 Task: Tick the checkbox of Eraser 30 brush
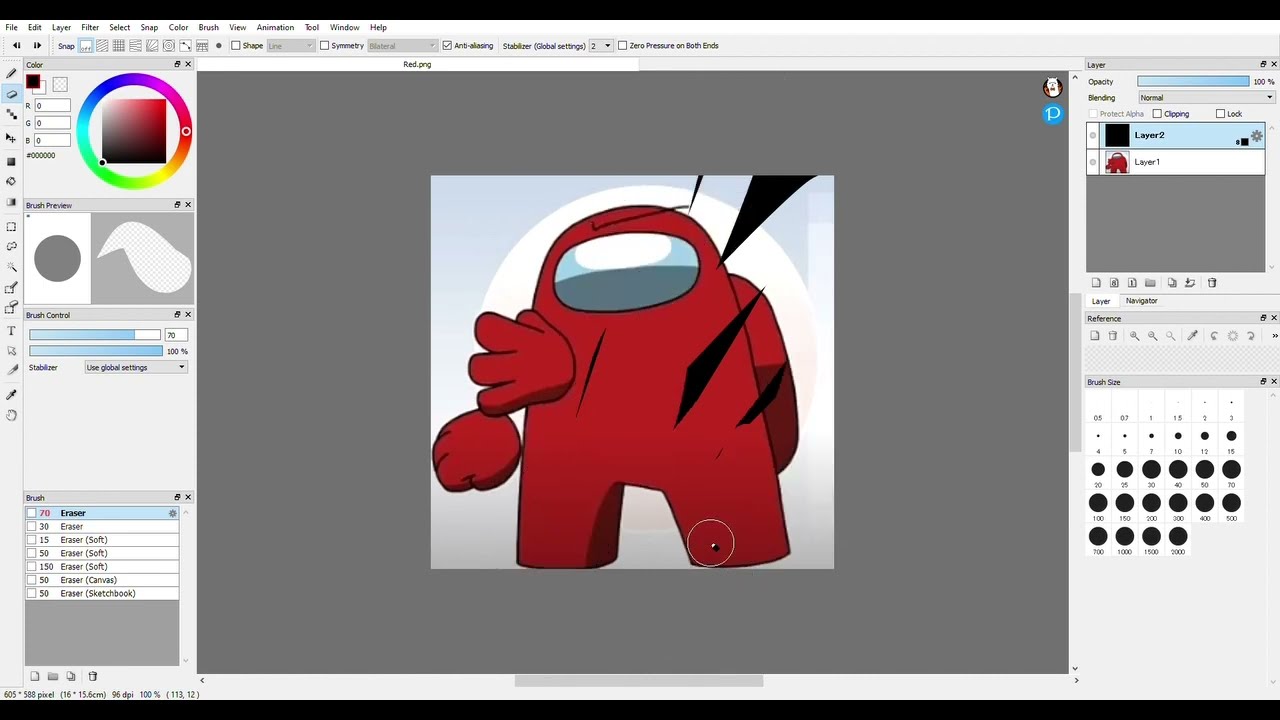tap(32, 527)
